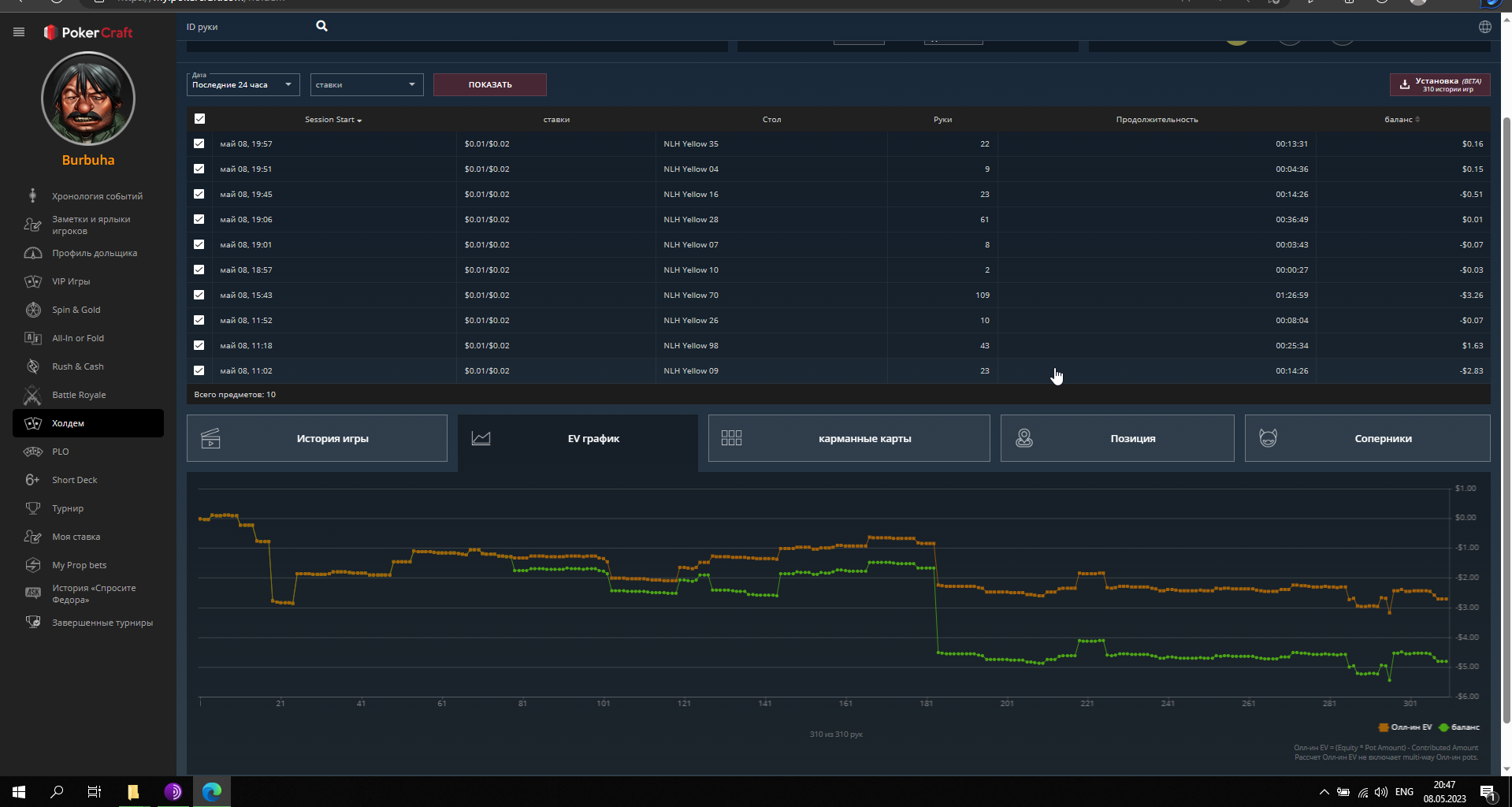Open Завершенные турниры section
Screen dimensions: 1512x807
[88, 623]
